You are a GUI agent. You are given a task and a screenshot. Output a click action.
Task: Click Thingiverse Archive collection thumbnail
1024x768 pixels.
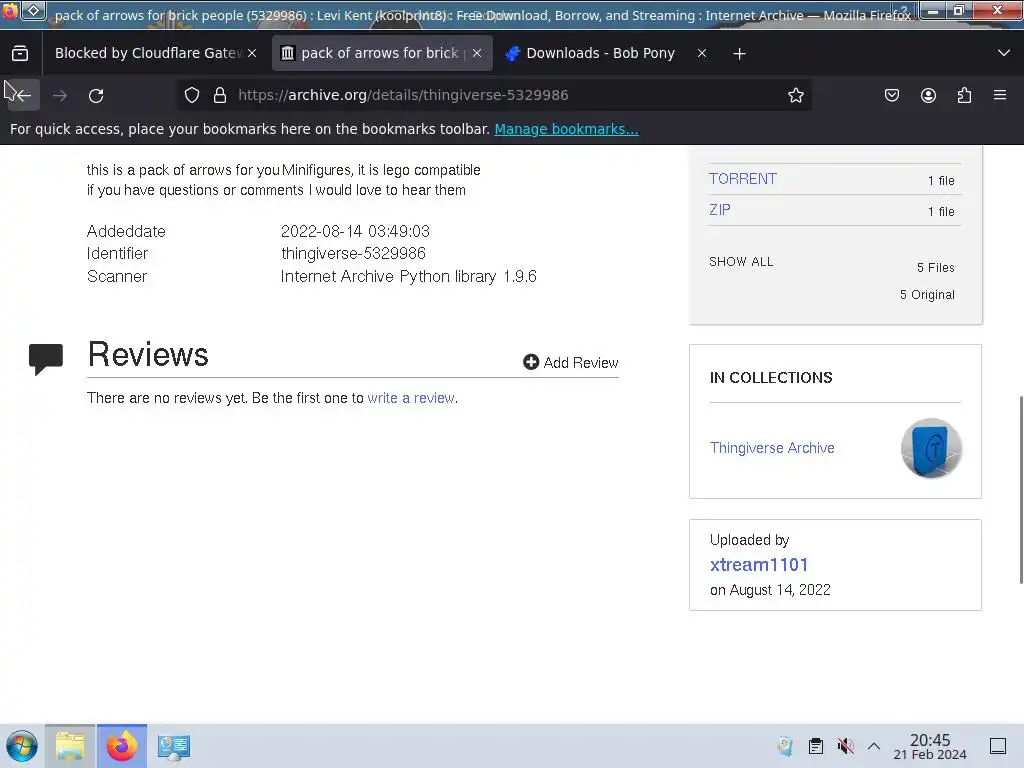tap(931, 448)
